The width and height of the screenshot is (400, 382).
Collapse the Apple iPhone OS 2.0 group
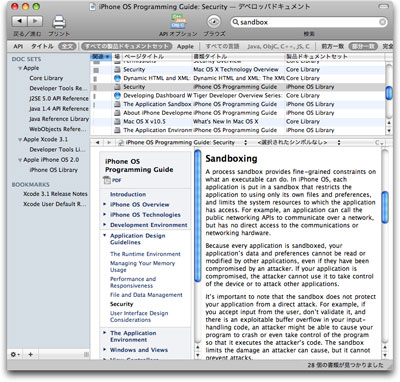point(20,160)
